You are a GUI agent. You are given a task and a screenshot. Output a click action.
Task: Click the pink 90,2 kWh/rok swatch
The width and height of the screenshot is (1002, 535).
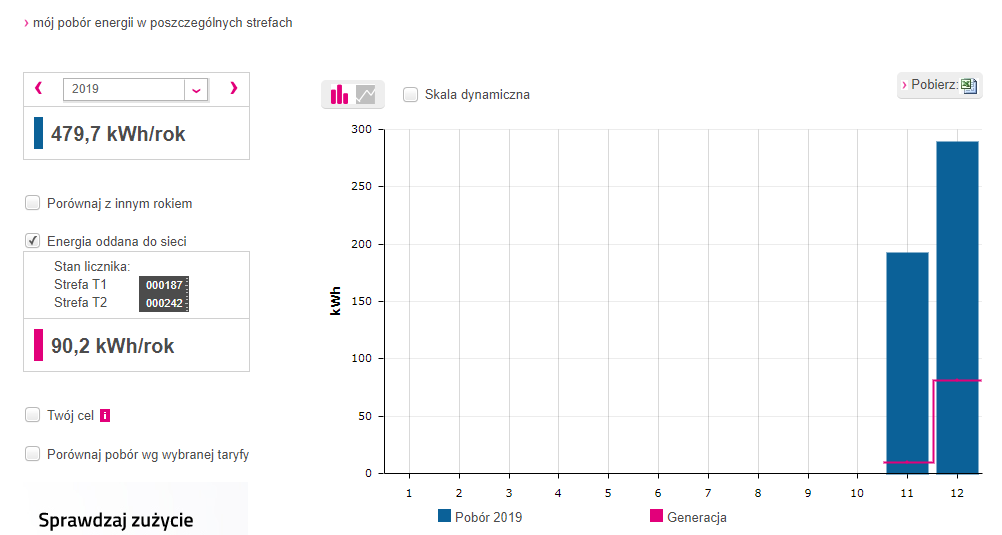click(x=39, y=345)
